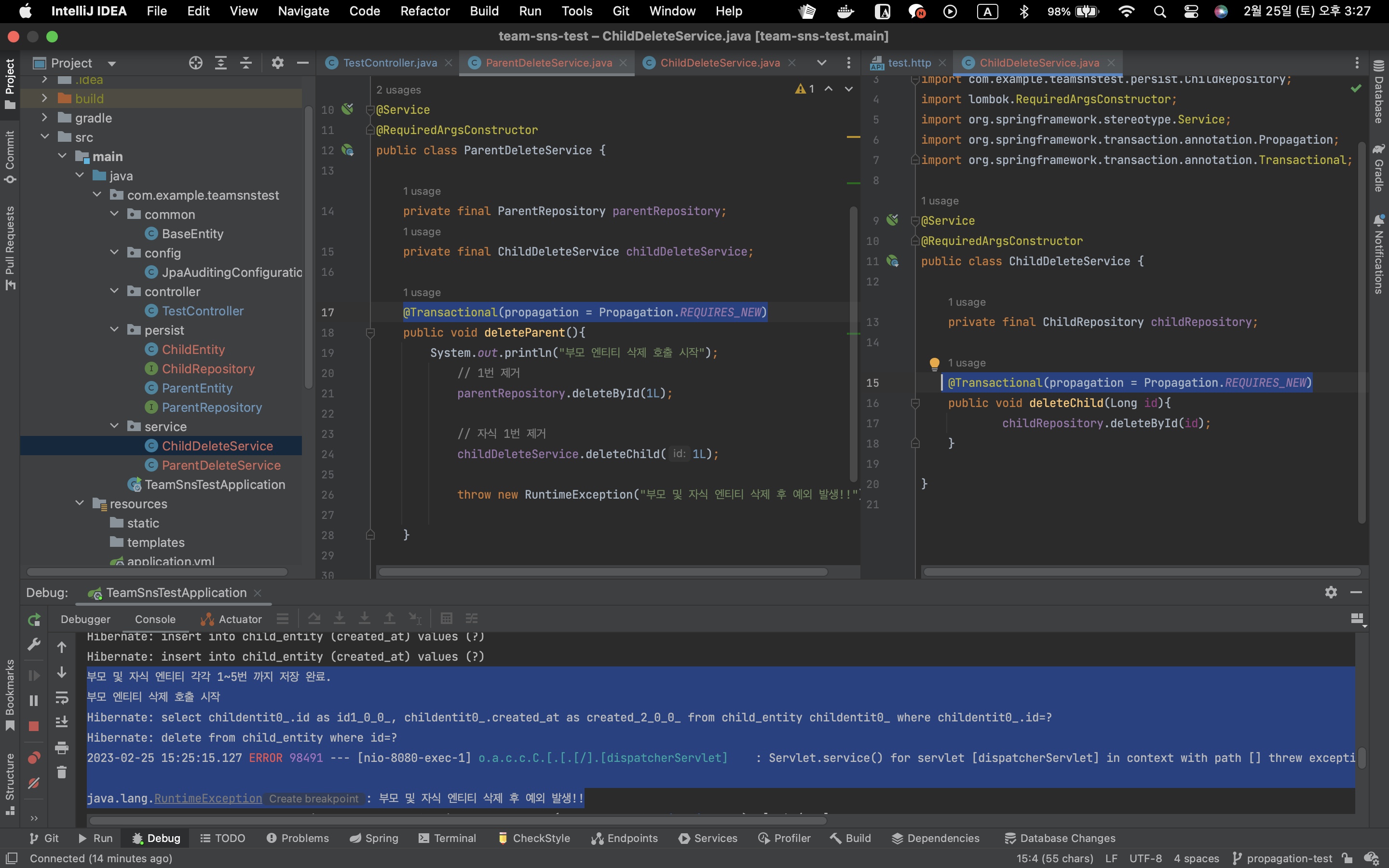Collapse the resources folder
The image size is (1389, 868).
pos(80,503)
